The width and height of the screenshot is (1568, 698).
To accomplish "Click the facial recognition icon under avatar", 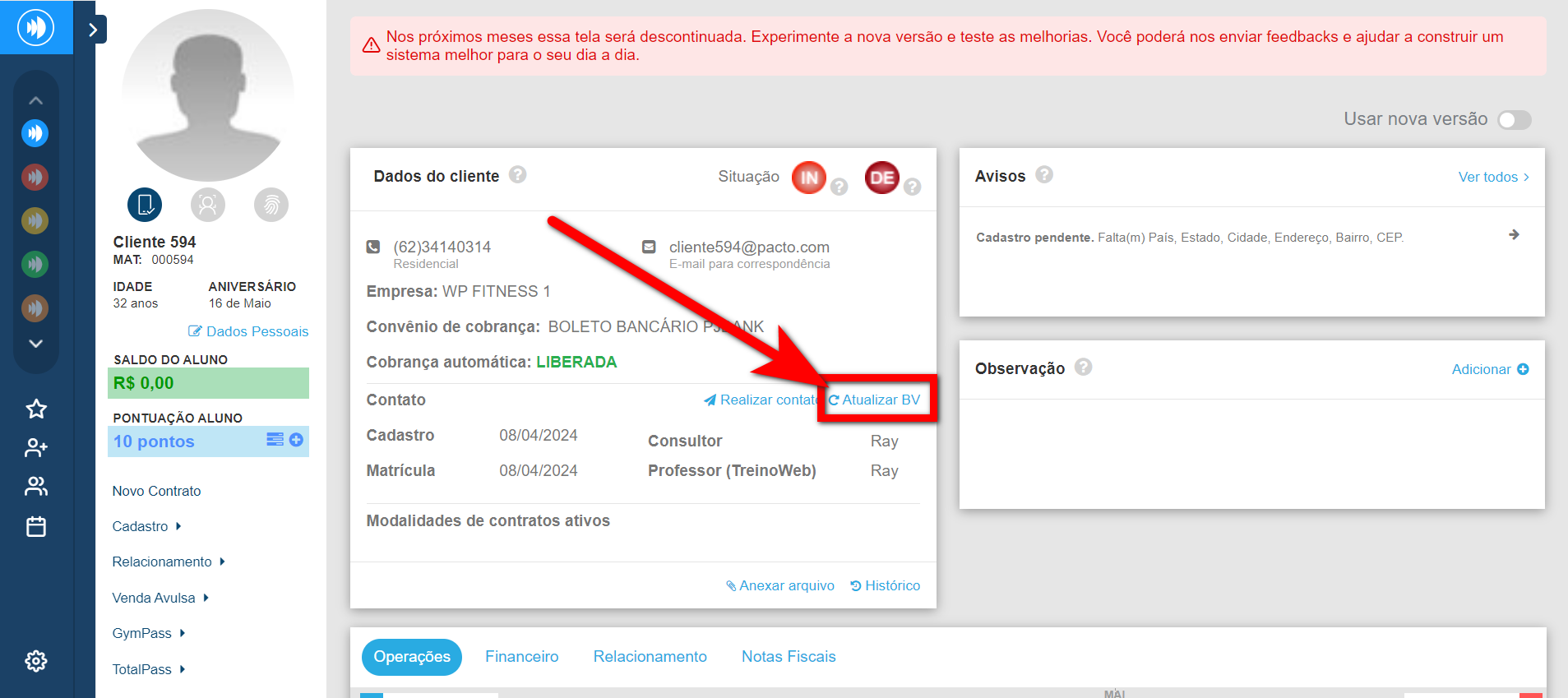I will coord(208,205).
